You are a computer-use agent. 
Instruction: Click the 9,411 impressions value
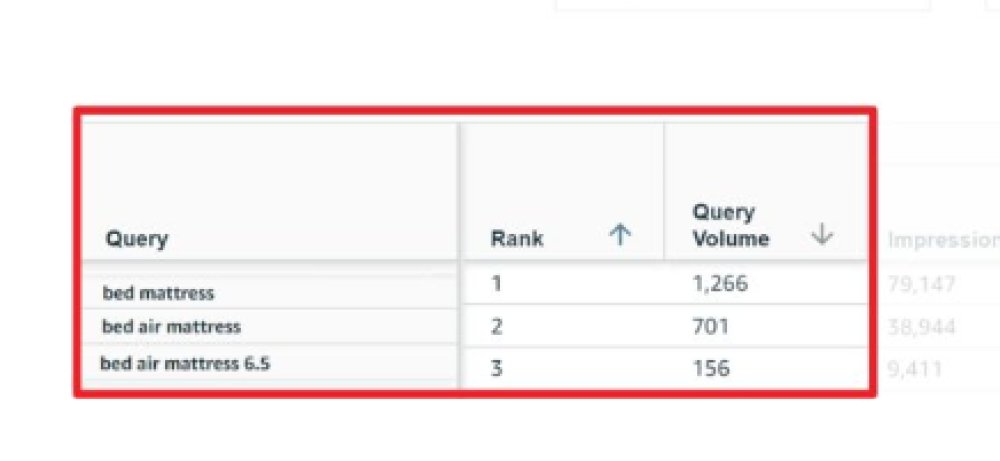[915, 369]
